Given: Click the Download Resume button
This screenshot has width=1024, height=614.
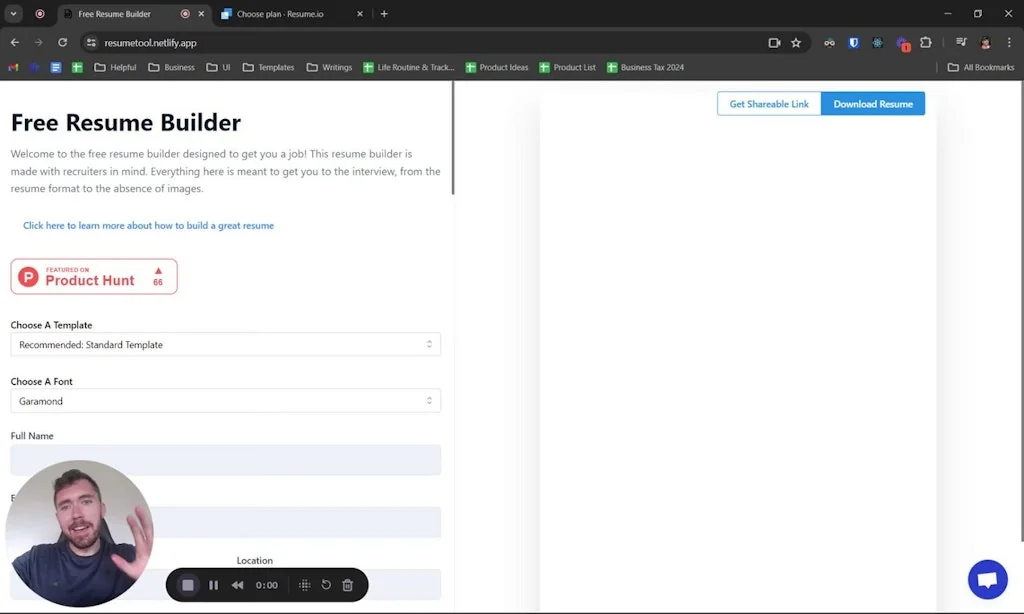Looking at the screenshot, I should (x=872, y=103).
